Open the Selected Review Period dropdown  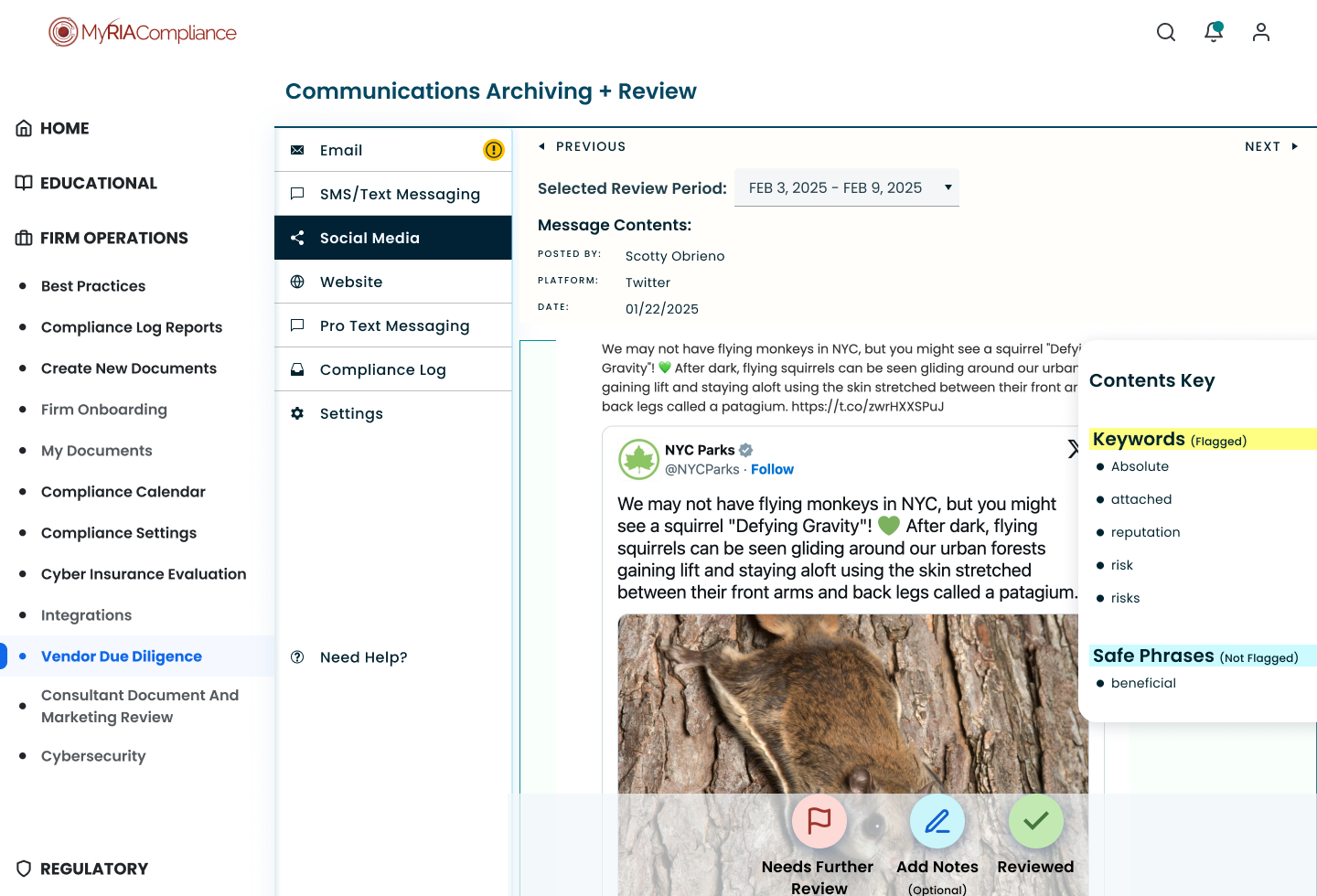[847, 187]
